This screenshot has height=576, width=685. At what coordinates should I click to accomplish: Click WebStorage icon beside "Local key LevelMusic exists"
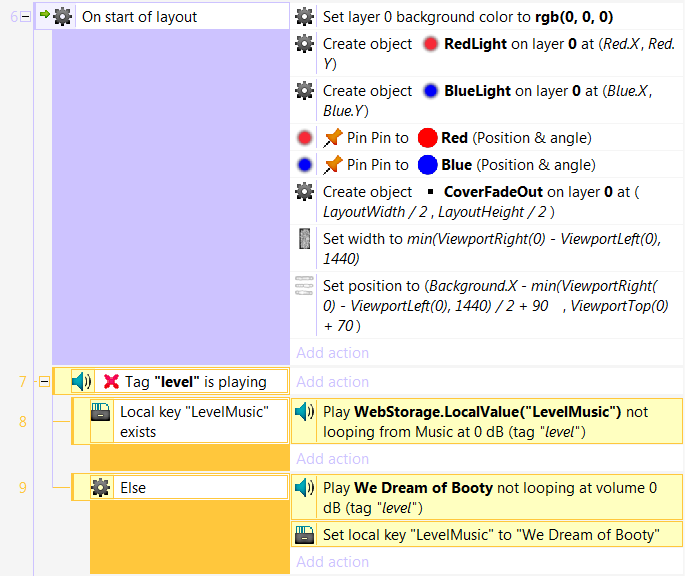tap(101, 412)
